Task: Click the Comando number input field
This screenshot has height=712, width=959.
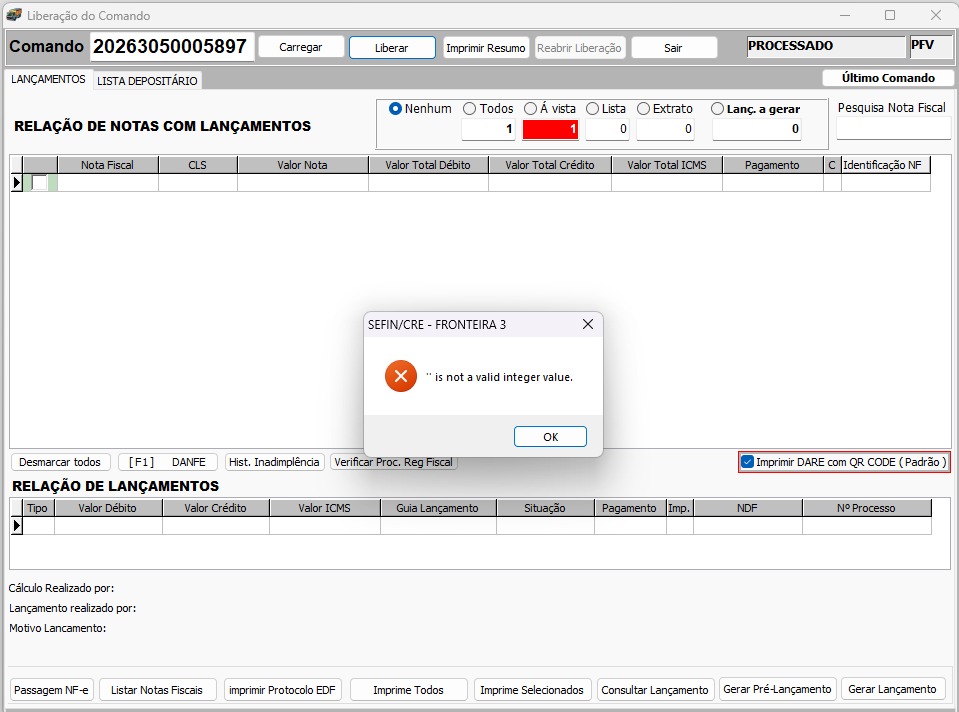Action: click(171, 47)
